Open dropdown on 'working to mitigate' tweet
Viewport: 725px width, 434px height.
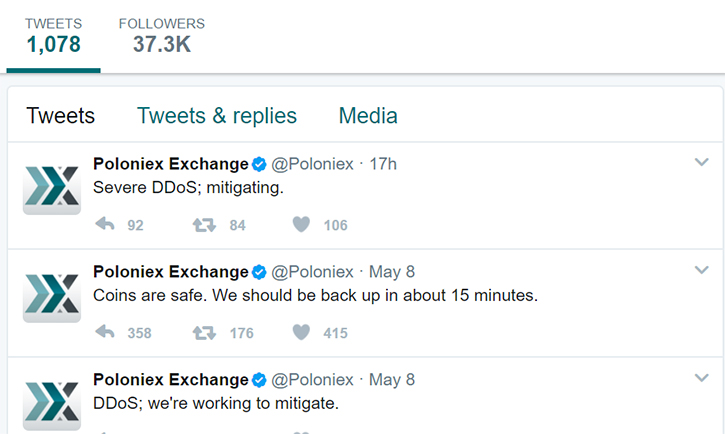[701, 378]
